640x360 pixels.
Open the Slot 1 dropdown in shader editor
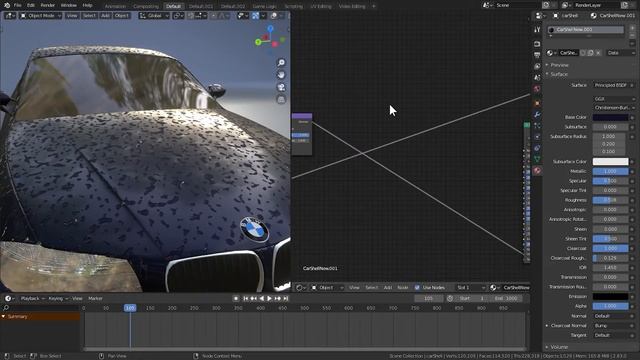coord(471,287)
